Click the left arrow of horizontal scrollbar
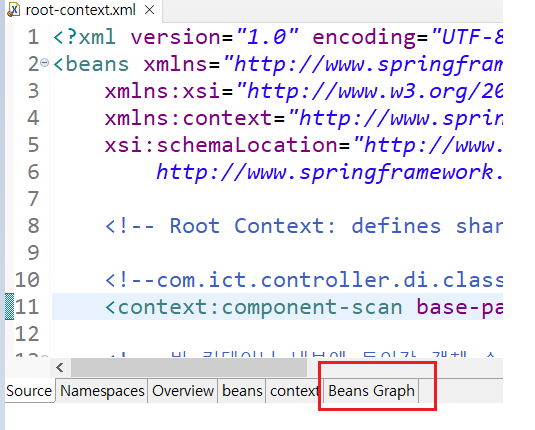Image resolution: width=535 pixels, height=430 pixels. click(60, 368)
